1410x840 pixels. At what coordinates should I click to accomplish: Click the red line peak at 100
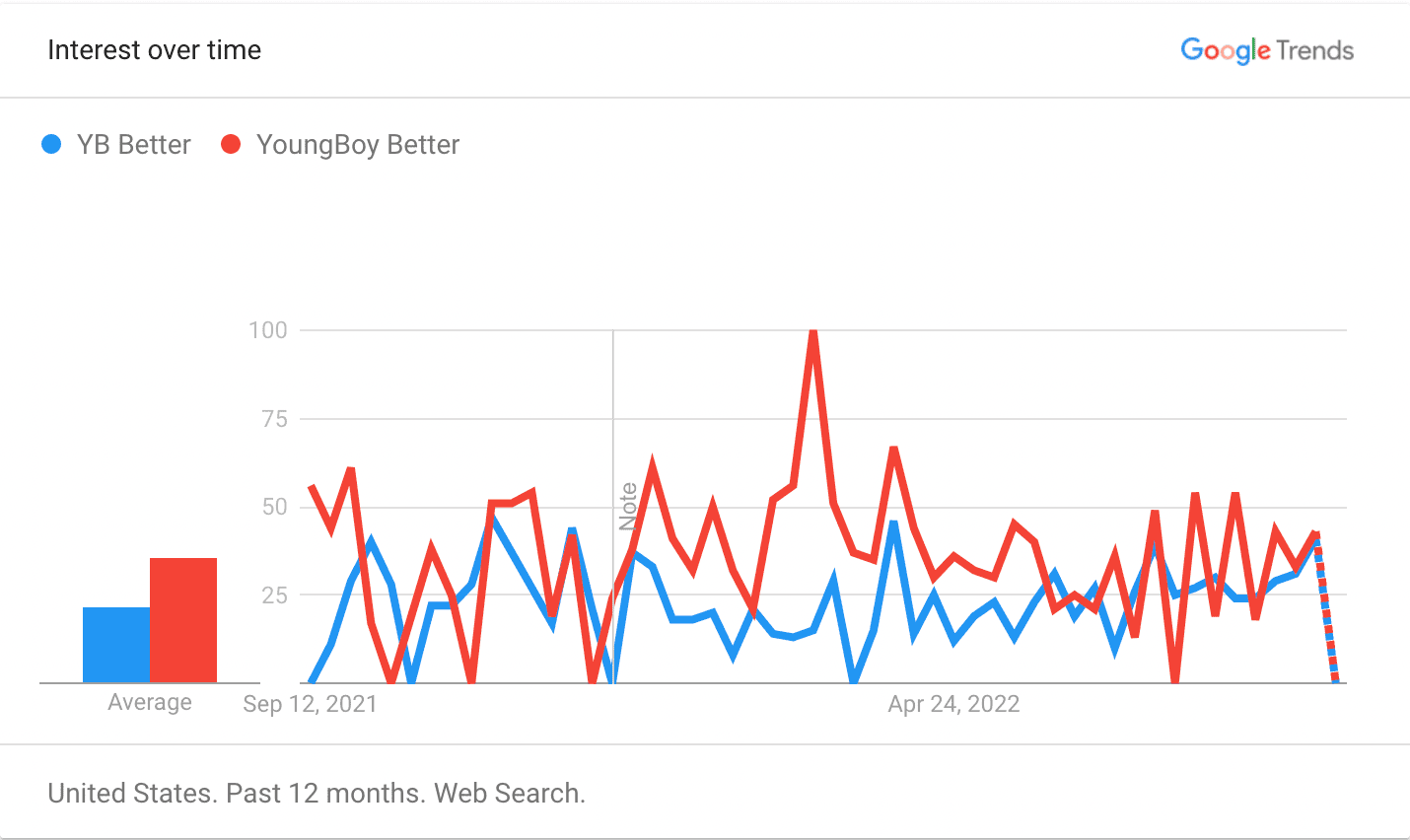point(813,333)
